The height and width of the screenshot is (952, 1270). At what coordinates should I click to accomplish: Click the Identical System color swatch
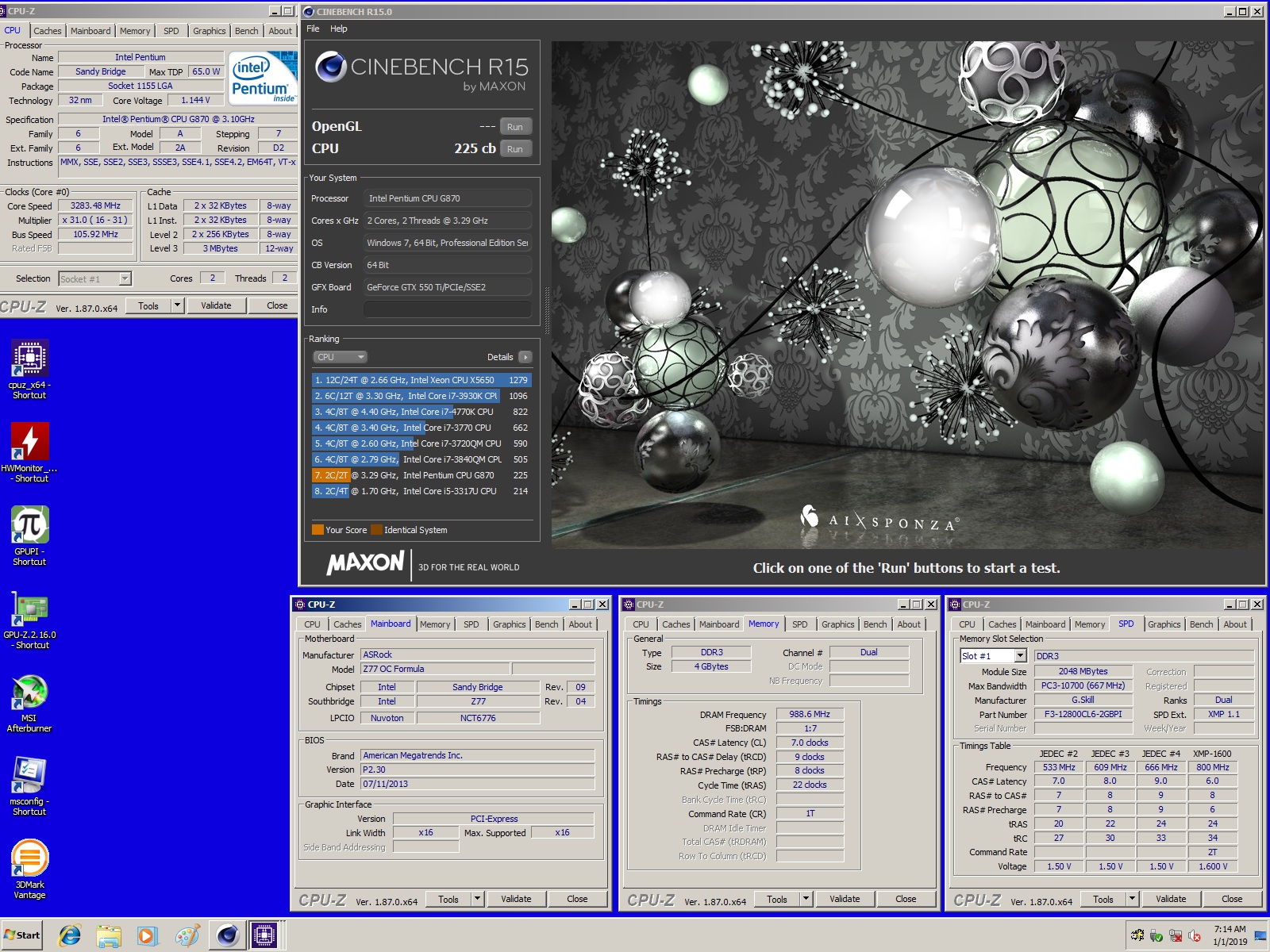point(376,530)
